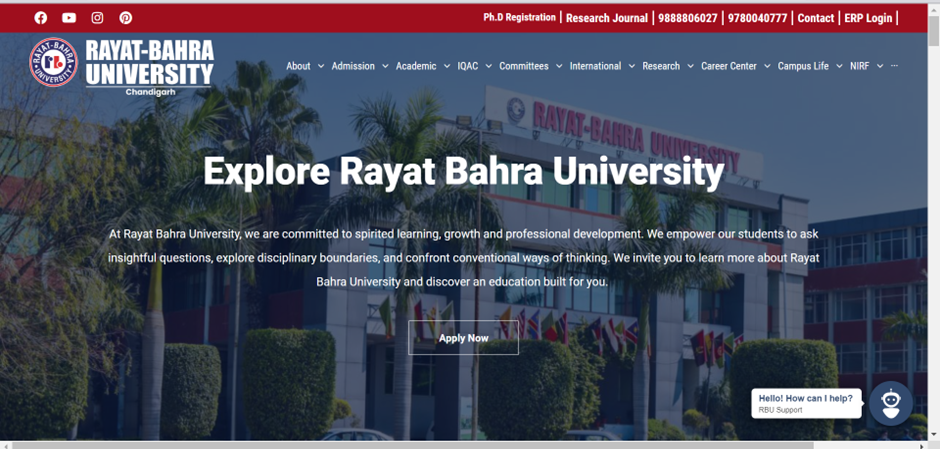Open the Pinterest social icon
Image resolution: width=940 pixels, height=449 pixels.
coord(125,18)
